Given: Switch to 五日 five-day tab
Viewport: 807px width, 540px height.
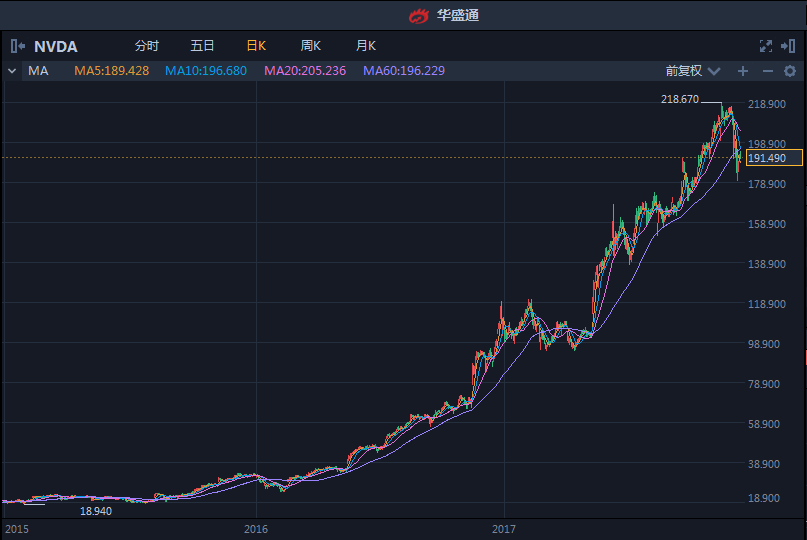Looking at the screenshot, I should [x=202, y=46].
